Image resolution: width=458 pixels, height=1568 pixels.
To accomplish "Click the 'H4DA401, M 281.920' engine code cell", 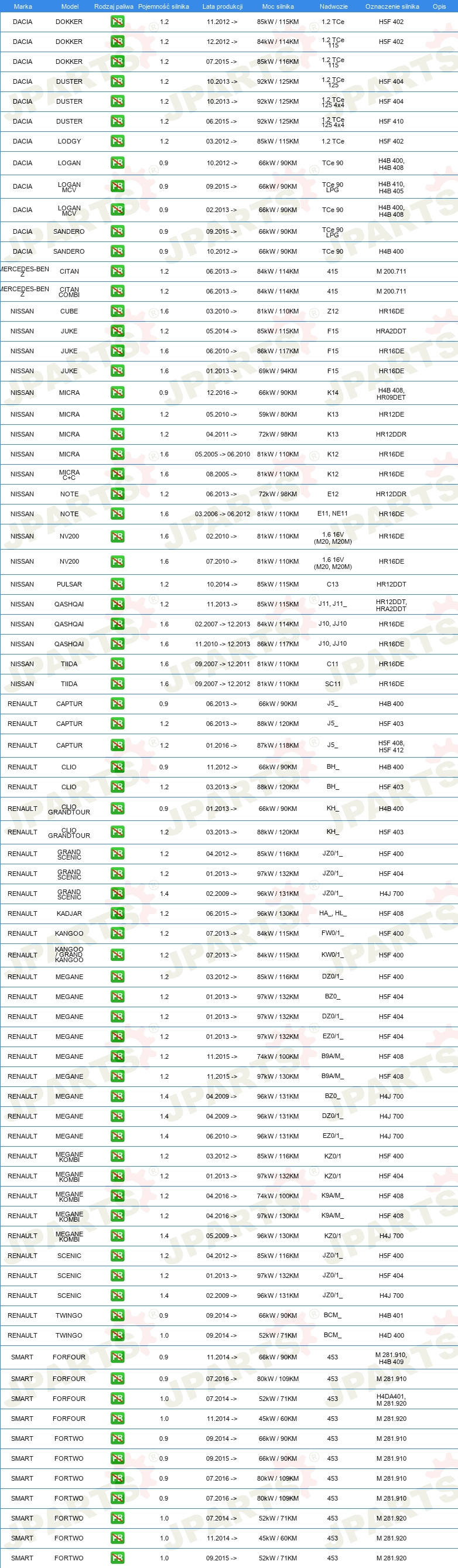I will point(391,1400).
